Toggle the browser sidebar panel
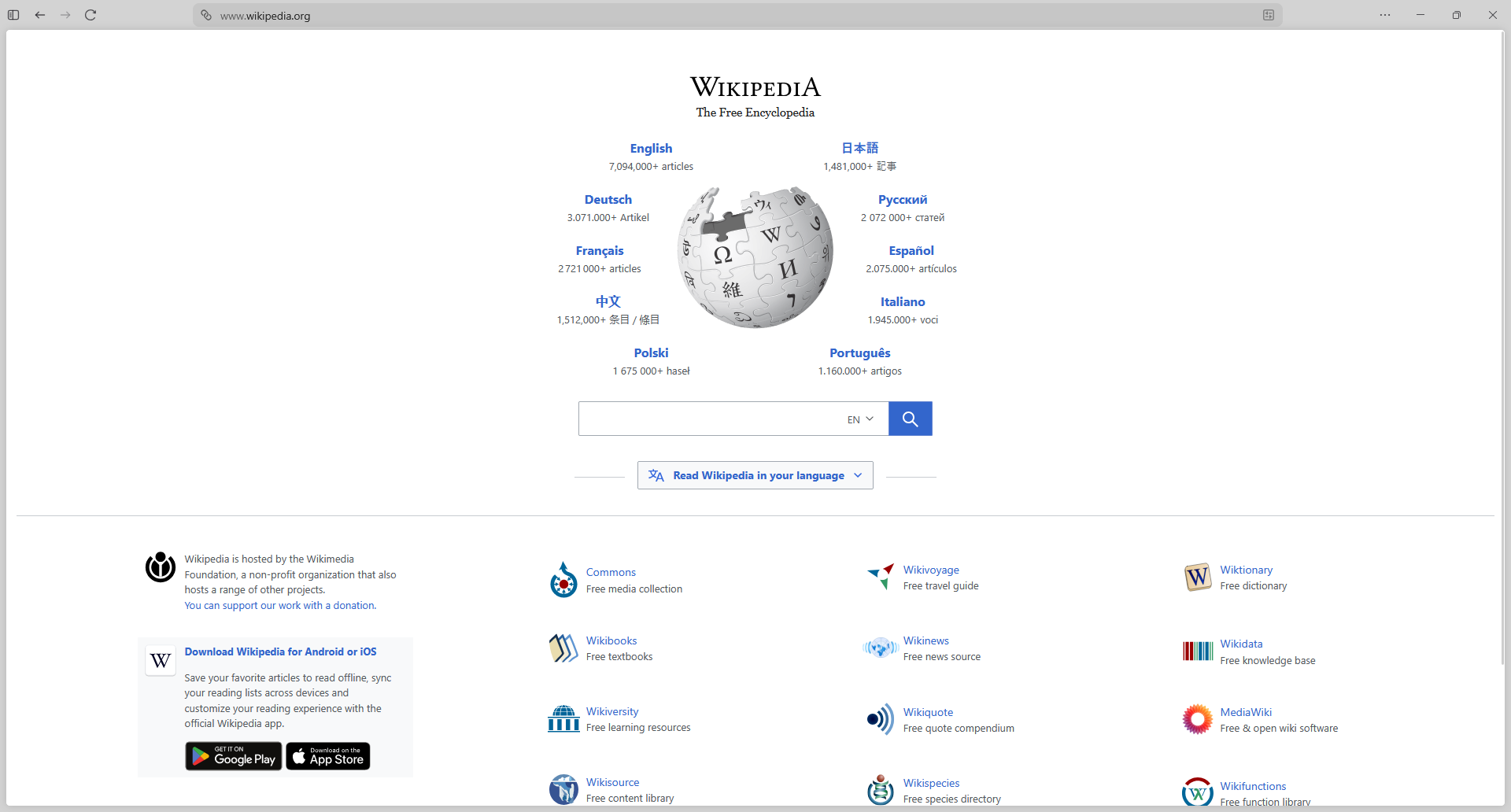 coord(13,15)
